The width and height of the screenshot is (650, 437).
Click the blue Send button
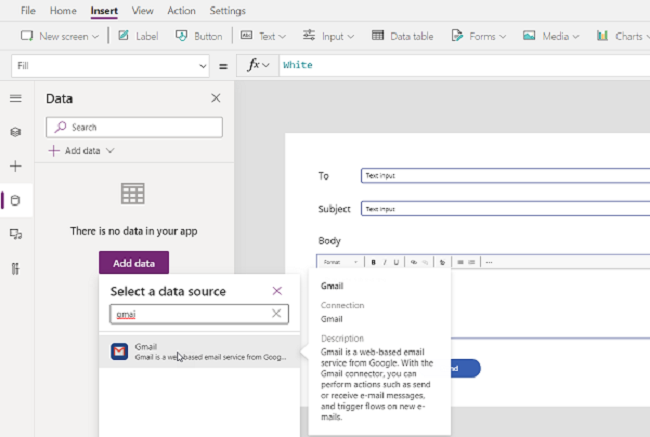coord(466,368)
